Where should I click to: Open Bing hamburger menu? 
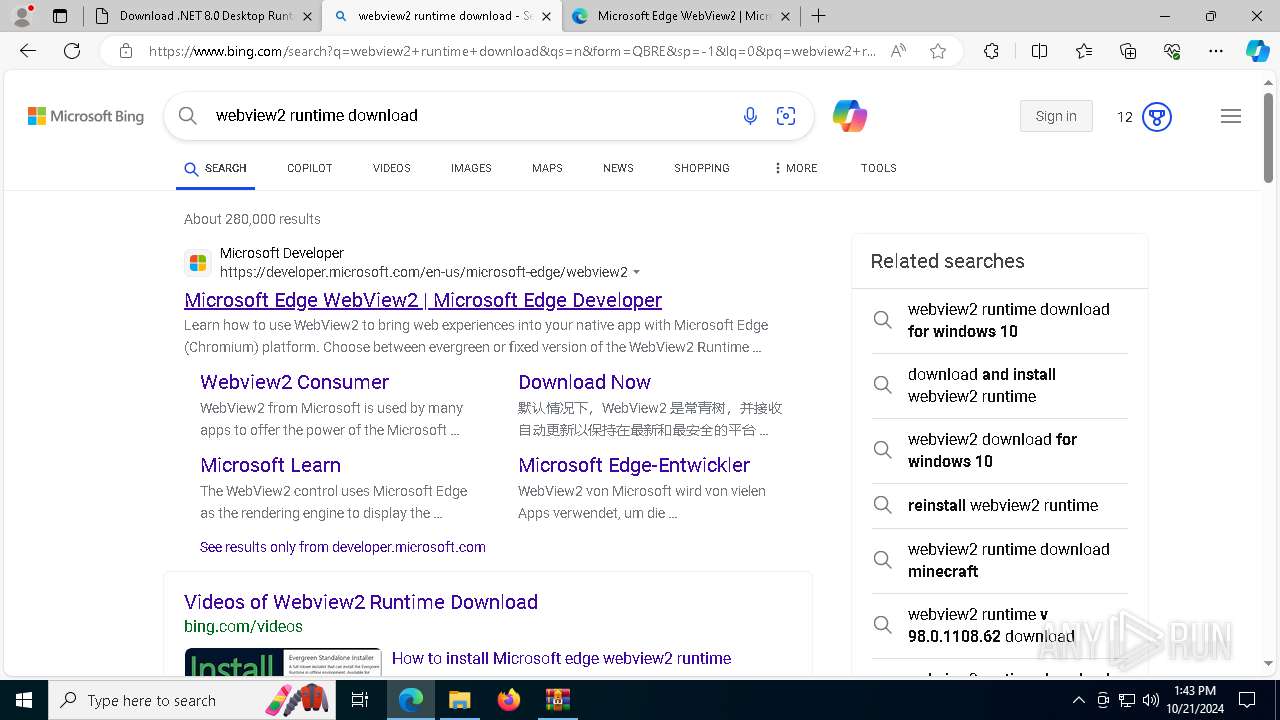pos(1231,116)
